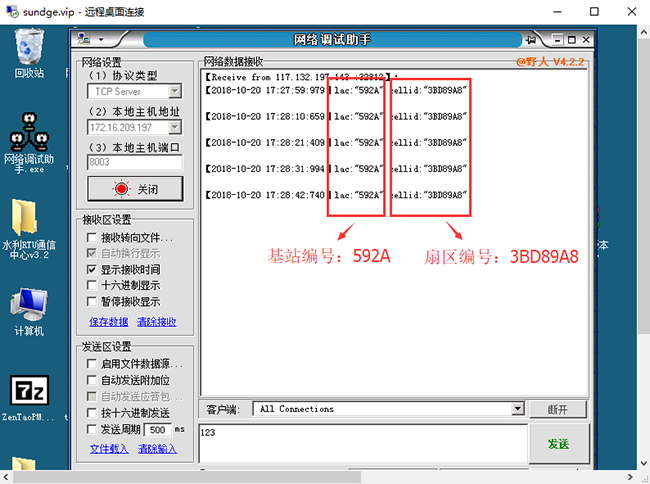The height and width of the screenshot is (484, 650).
Task: Enable 按十六进制发送 checkbox
Action: (92, 412)
